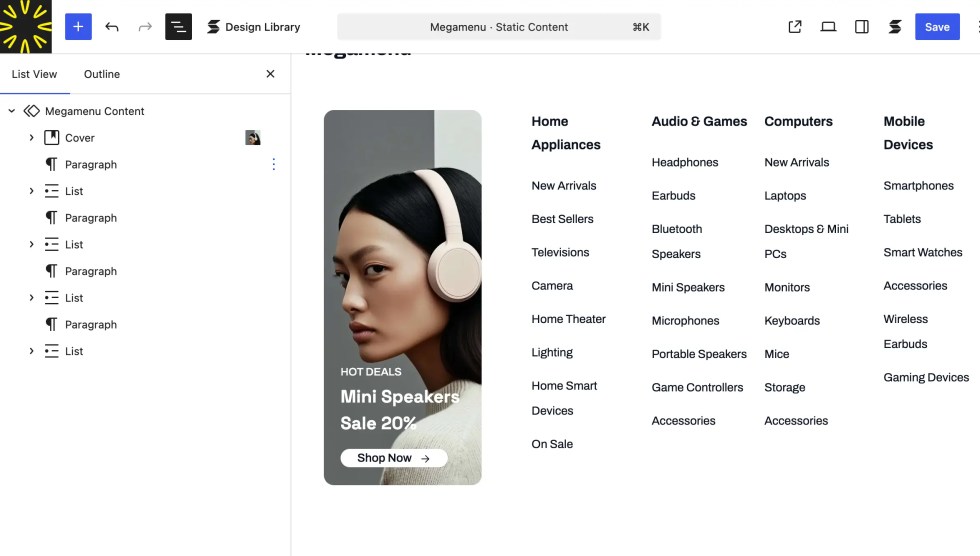This screenshot has width=980, height=556.
Task: Redo the last undone change
Action: (145, 27)
